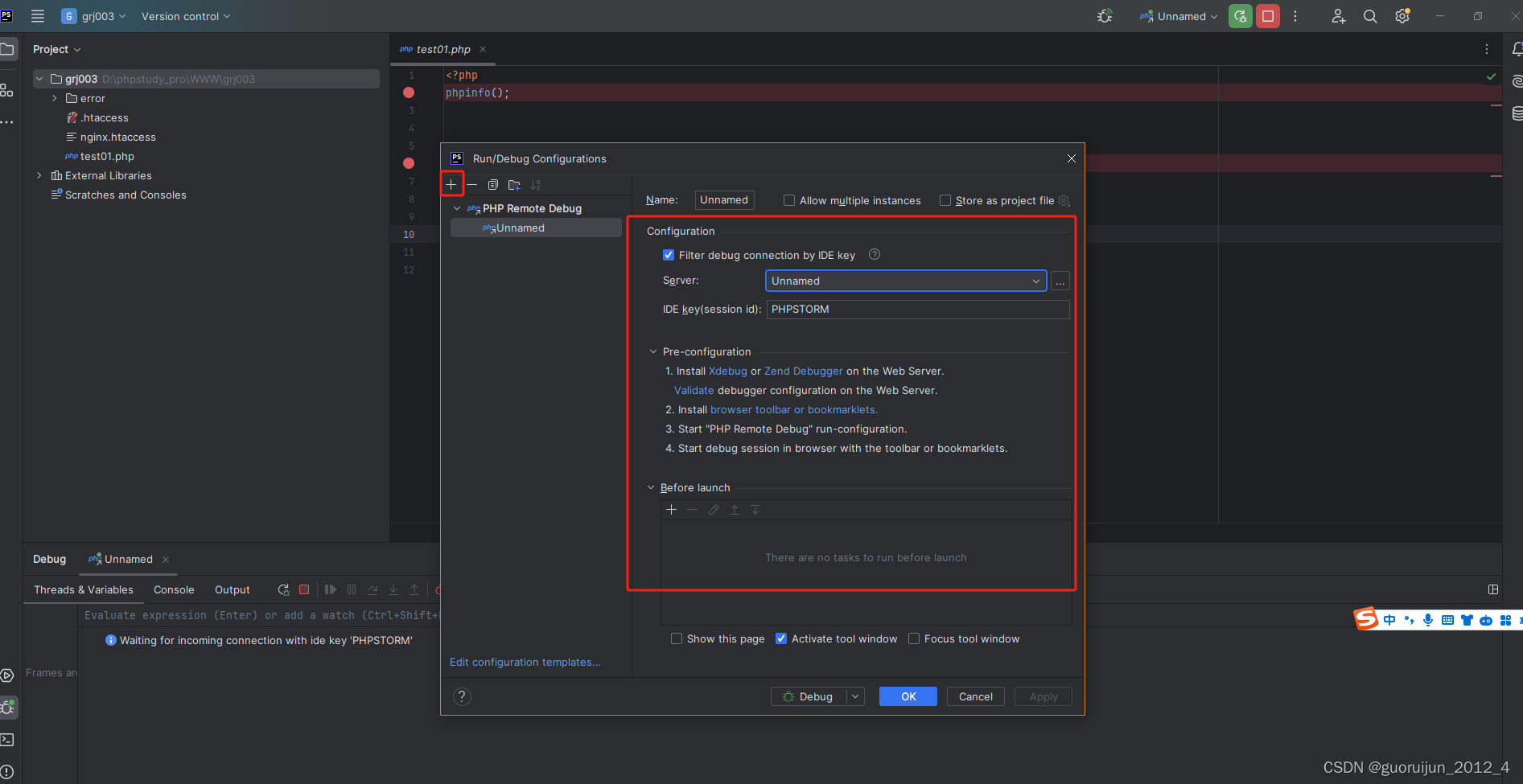Click the green rerun debug button
Viewport: 1523px width, 784px height.
1241,16
